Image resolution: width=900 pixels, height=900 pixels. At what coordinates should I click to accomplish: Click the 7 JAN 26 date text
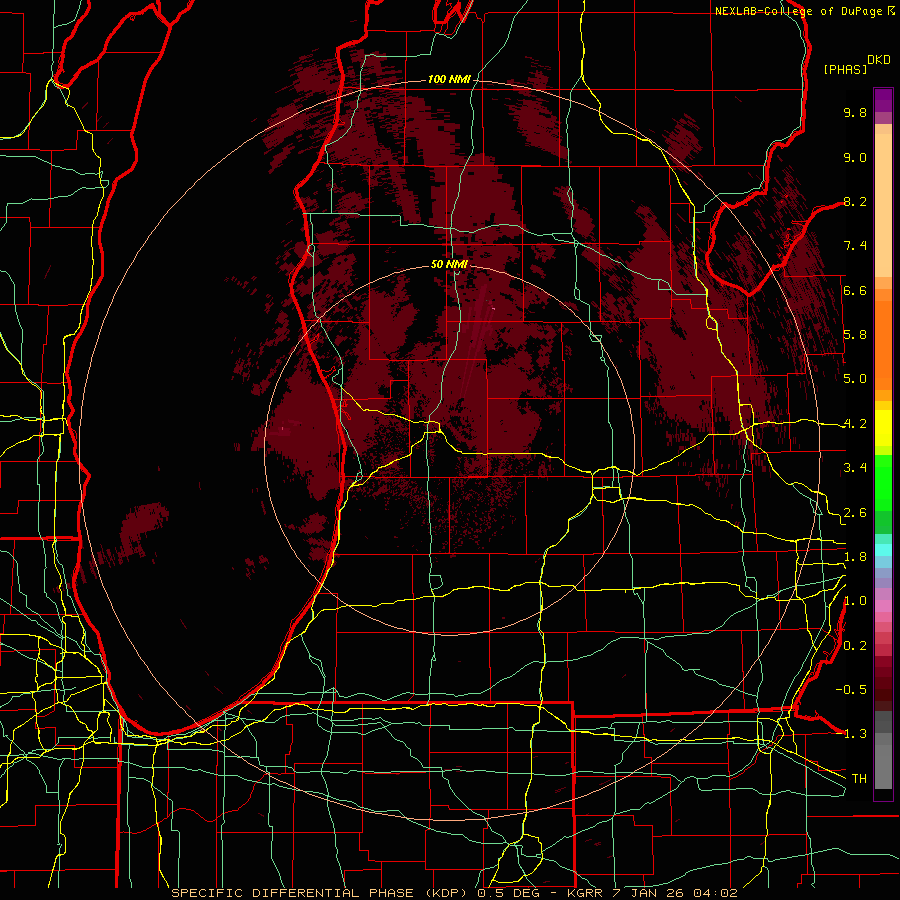point(648,893)
